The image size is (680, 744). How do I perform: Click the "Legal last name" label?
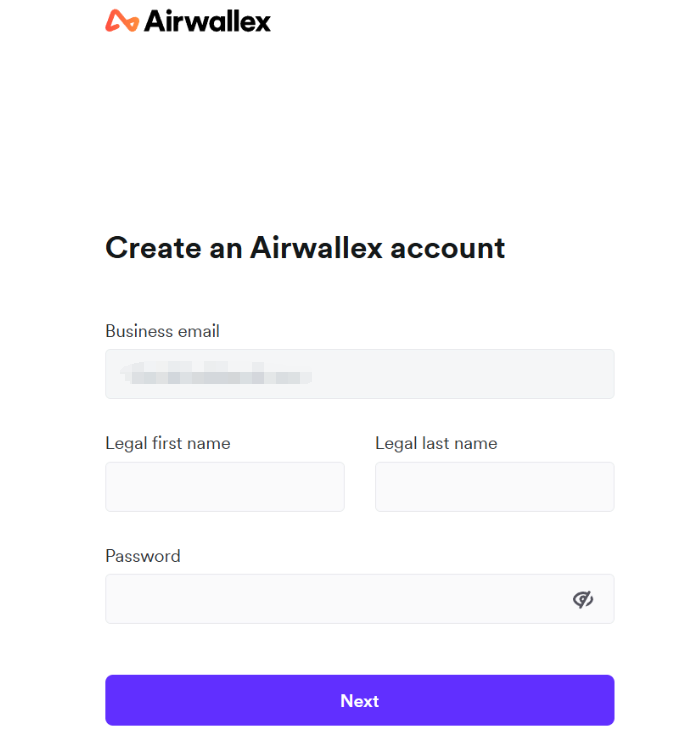tap(436, 443)
